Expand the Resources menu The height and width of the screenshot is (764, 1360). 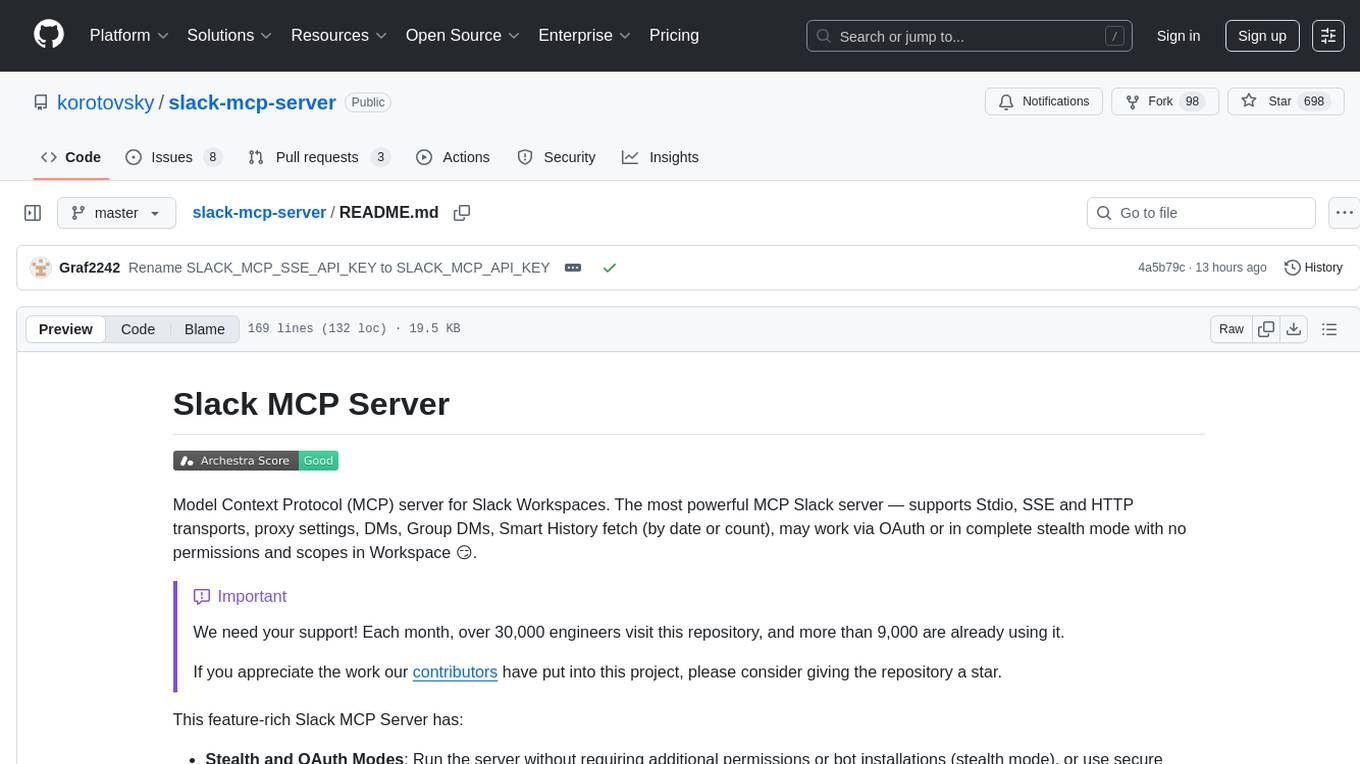point(339,35)
